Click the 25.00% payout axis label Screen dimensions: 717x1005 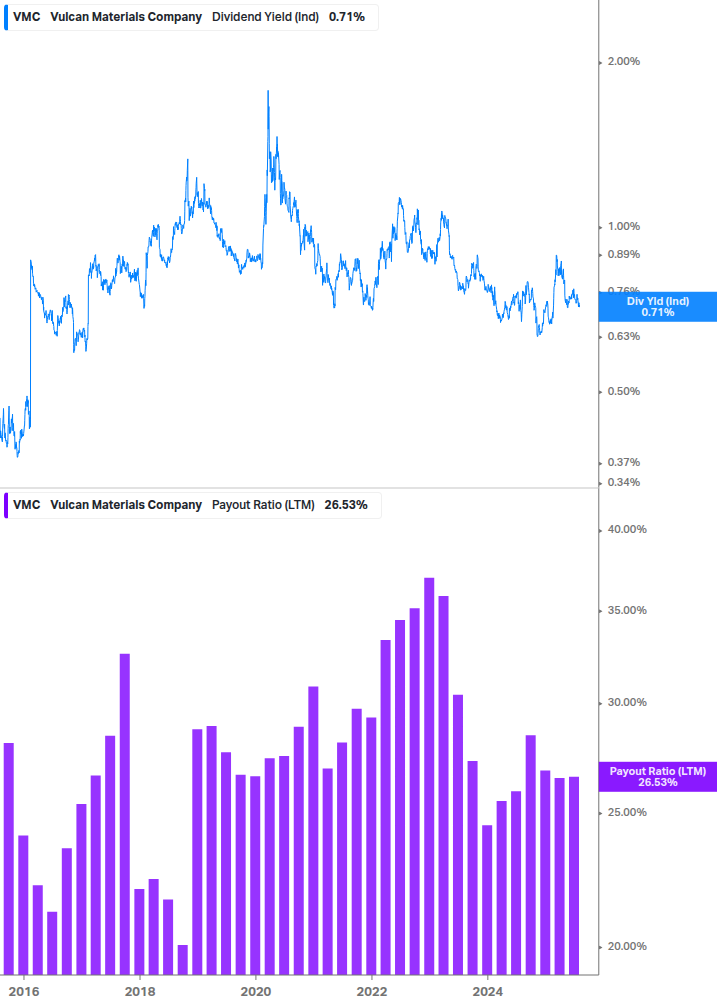click(x=627, y=812)
